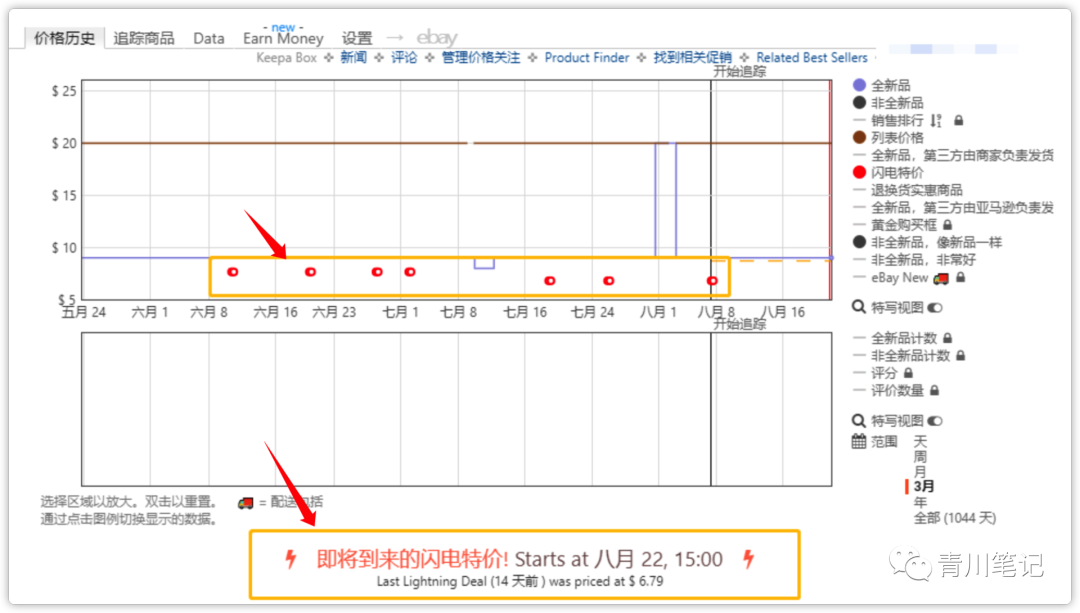Toggle 非全新品，非常好 legend entry
Image resolution: width=1080 pixels, height=613 pixels.
tap(924, 260)
